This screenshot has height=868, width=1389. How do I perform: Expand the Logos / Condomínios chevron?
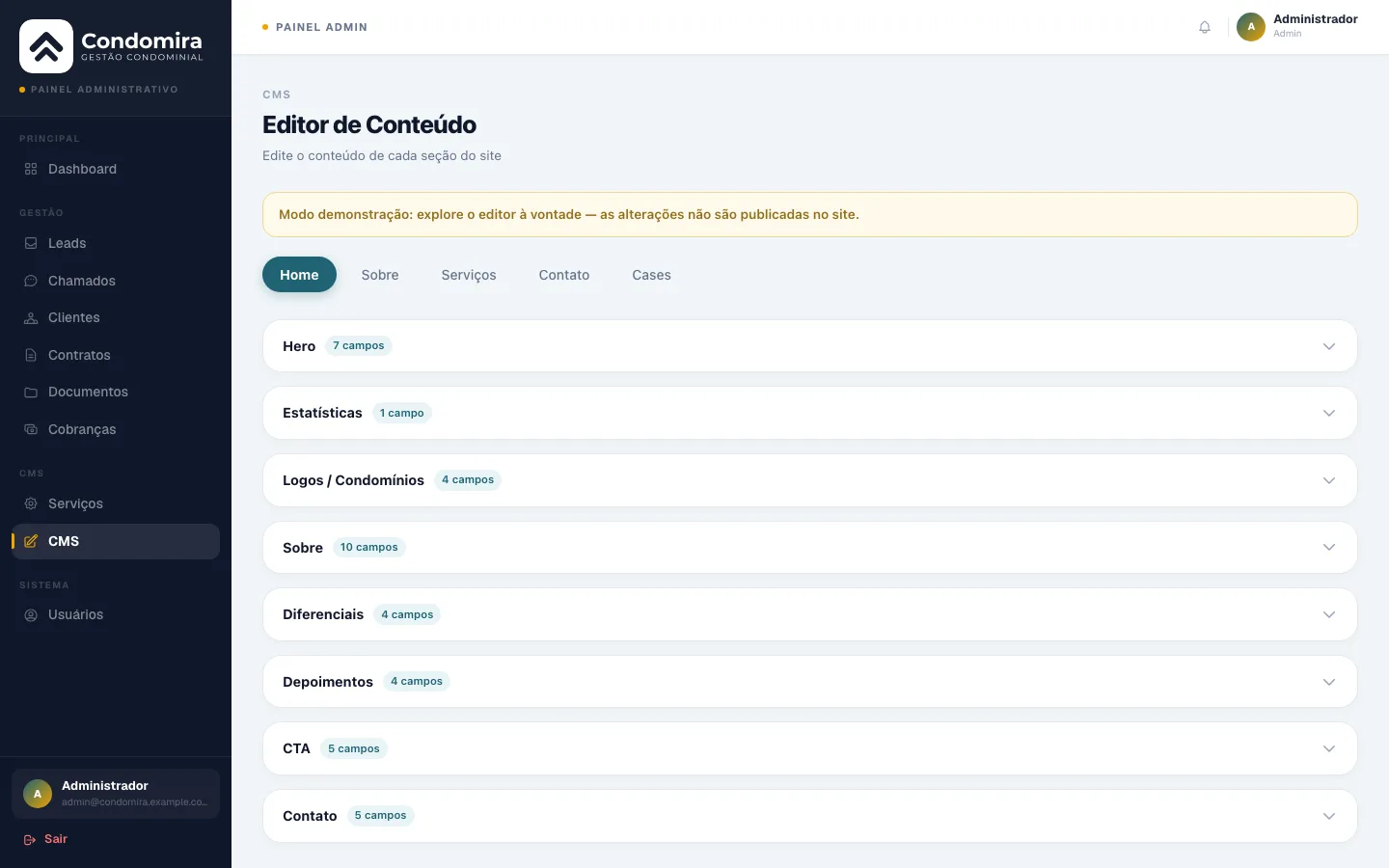click(x=1329, y=480)
